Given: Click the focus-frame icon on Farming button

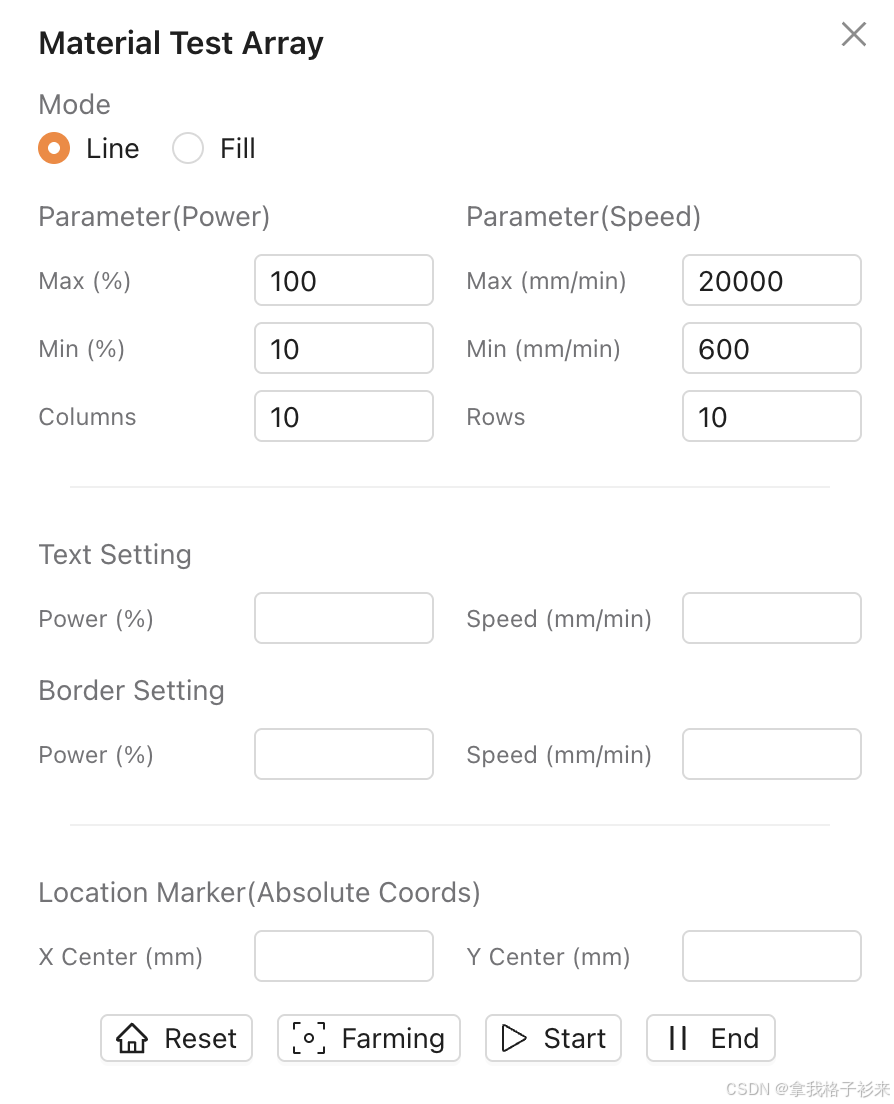Looking at the screenshot, I should [308, 1038].
